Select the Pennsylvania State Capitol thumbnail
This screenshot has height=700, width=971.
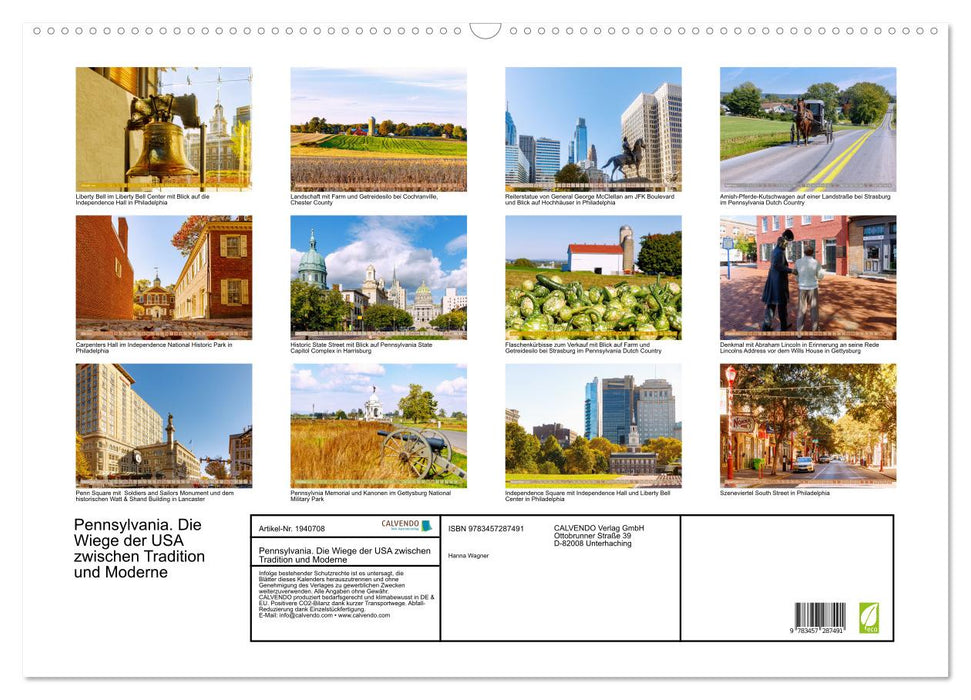378,277
